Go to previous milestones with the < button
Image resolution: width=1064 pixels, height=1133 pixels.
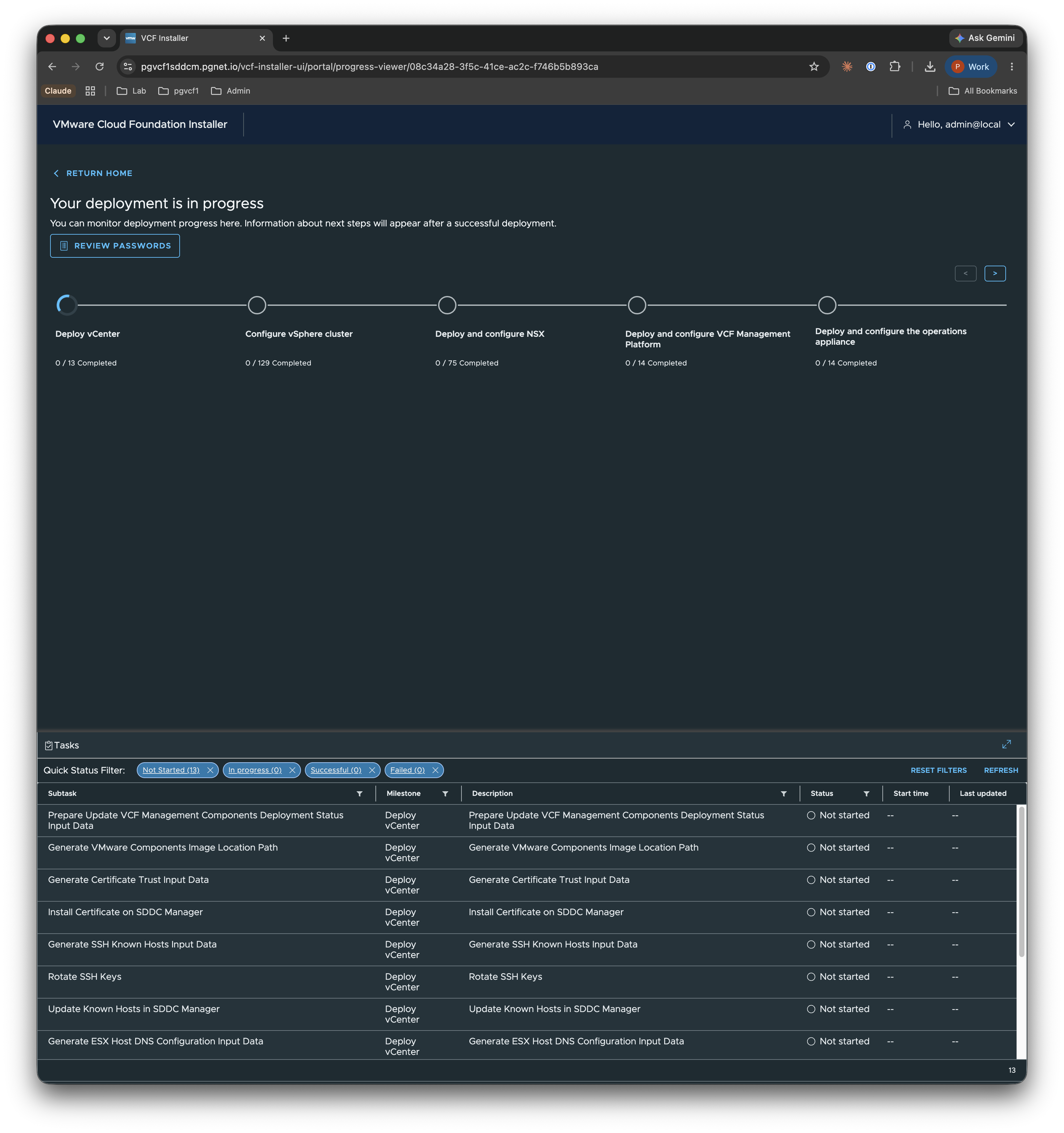click(x=965, y=274)
